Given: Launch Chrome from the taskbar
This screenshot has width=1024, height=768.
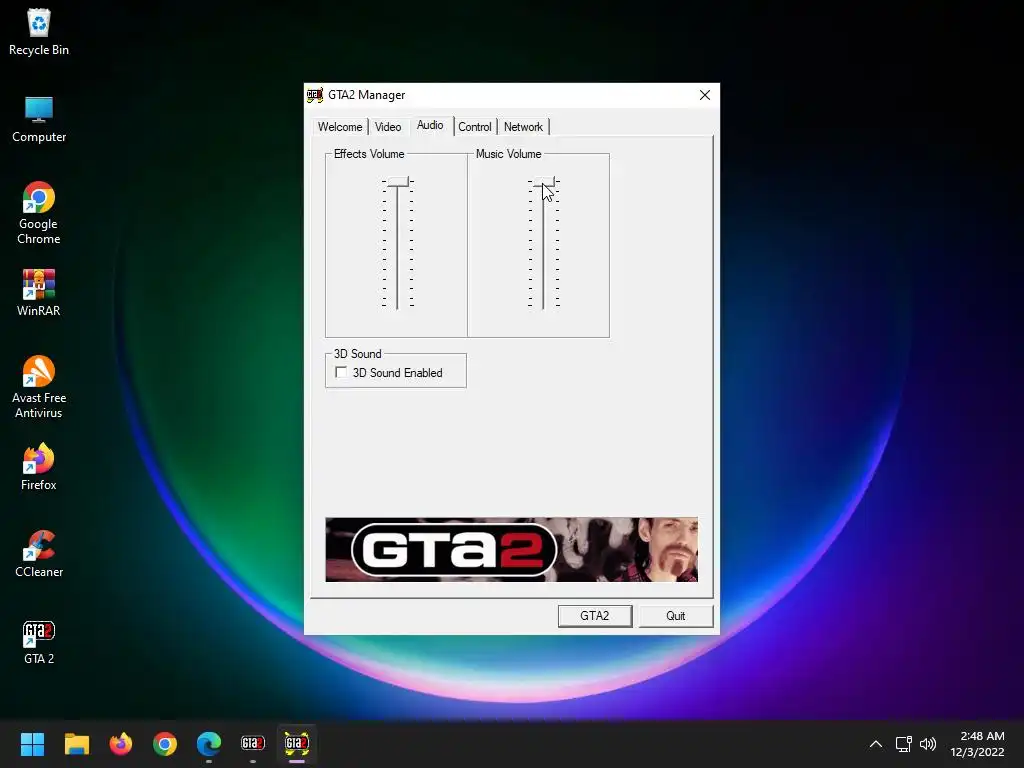Looking at the screenshot, I should pyautogui.click(x=165, y=744).
